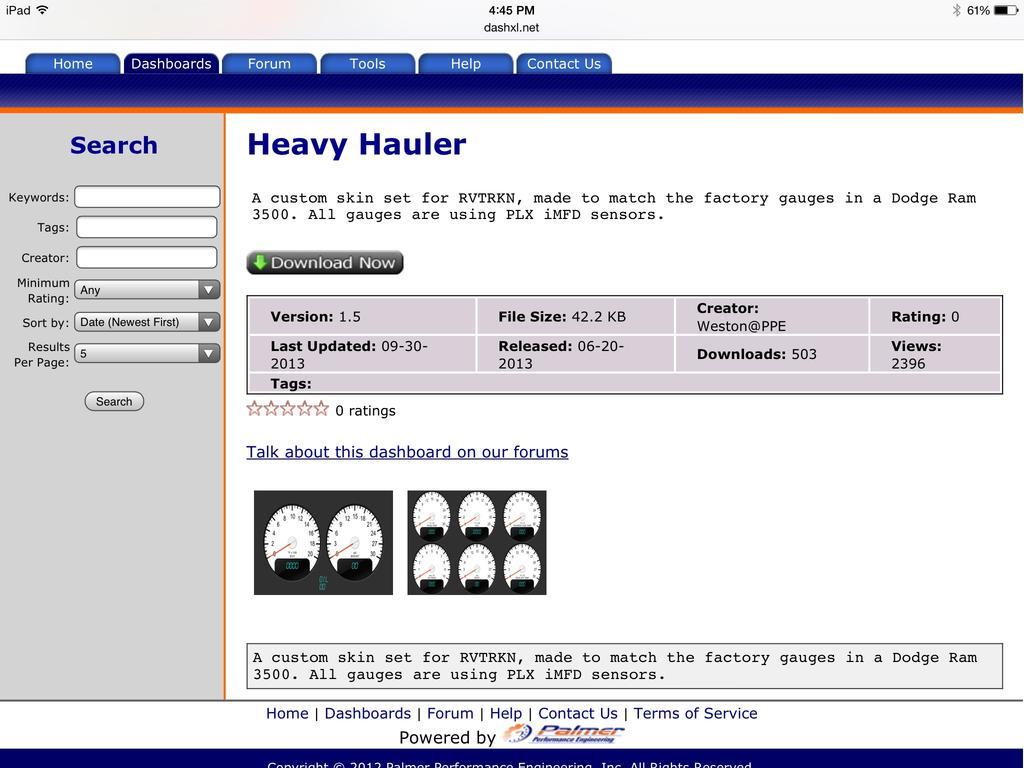Click the footer Contact Us link
The height and width of the screenshot is (768, 1024).
(x=578, y=713)
